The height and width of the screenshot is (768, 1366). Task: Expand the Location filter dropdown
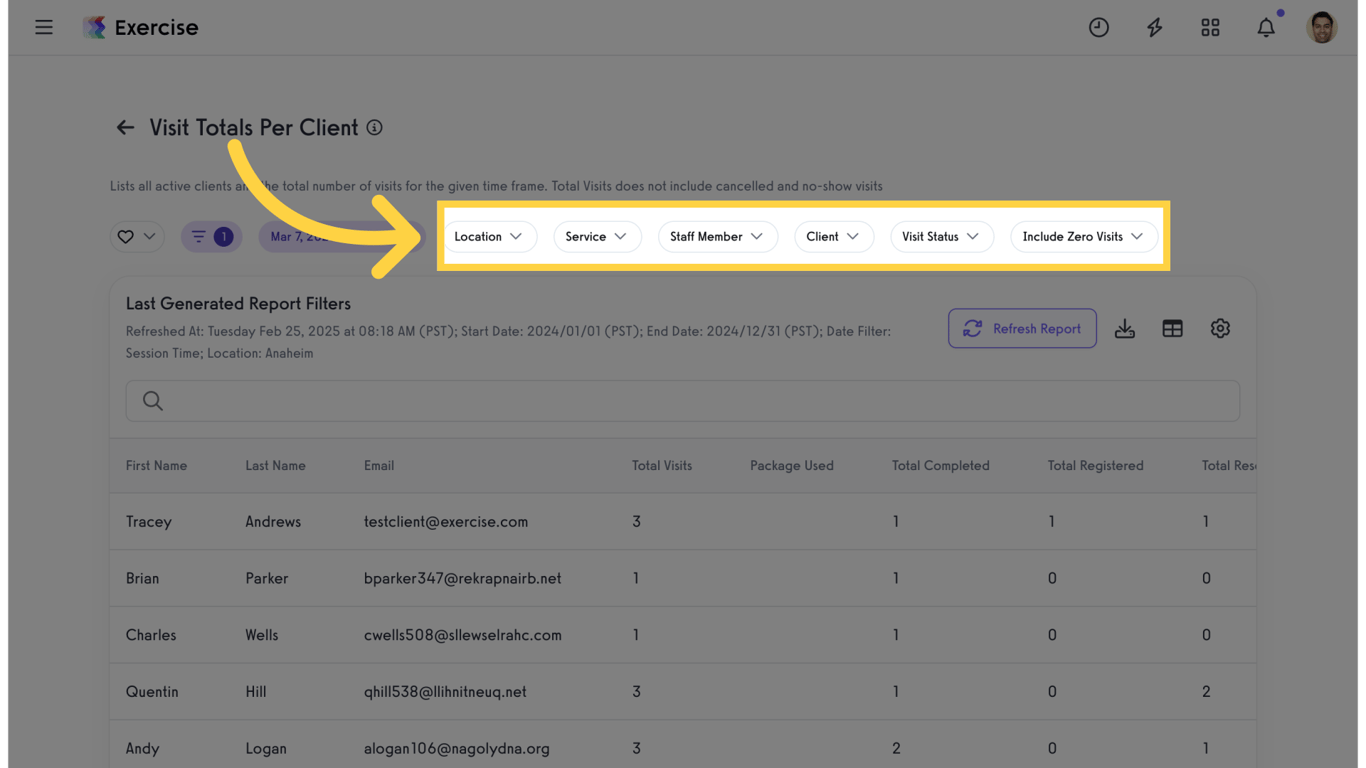pos(488,237)
